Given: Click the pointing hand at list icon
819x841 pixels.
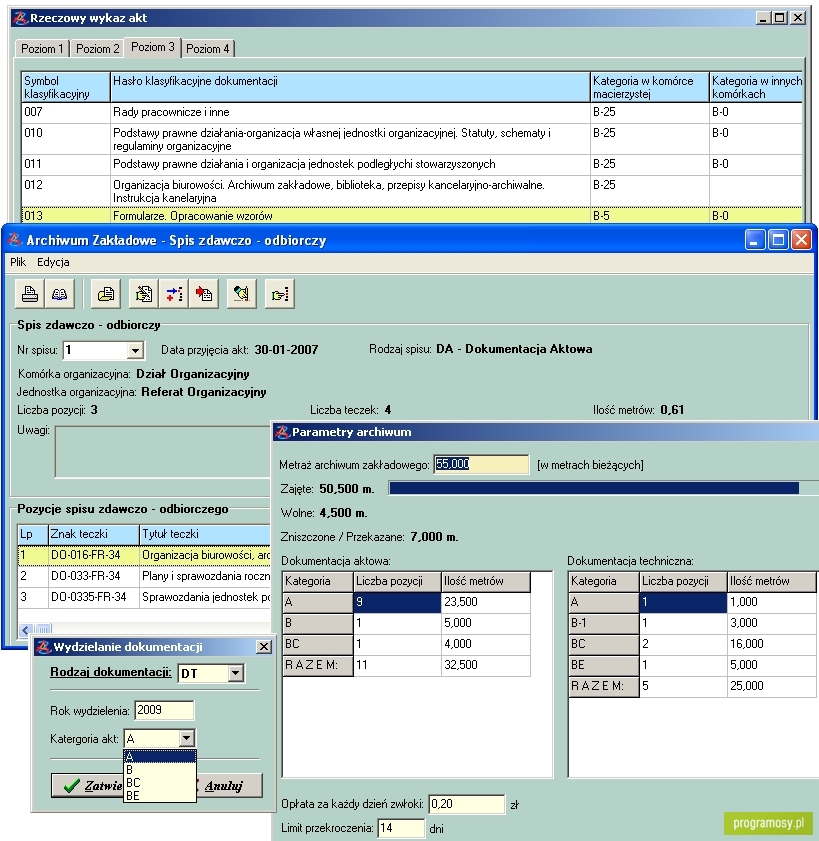Looking at the screenshot, I should (280, 294).
